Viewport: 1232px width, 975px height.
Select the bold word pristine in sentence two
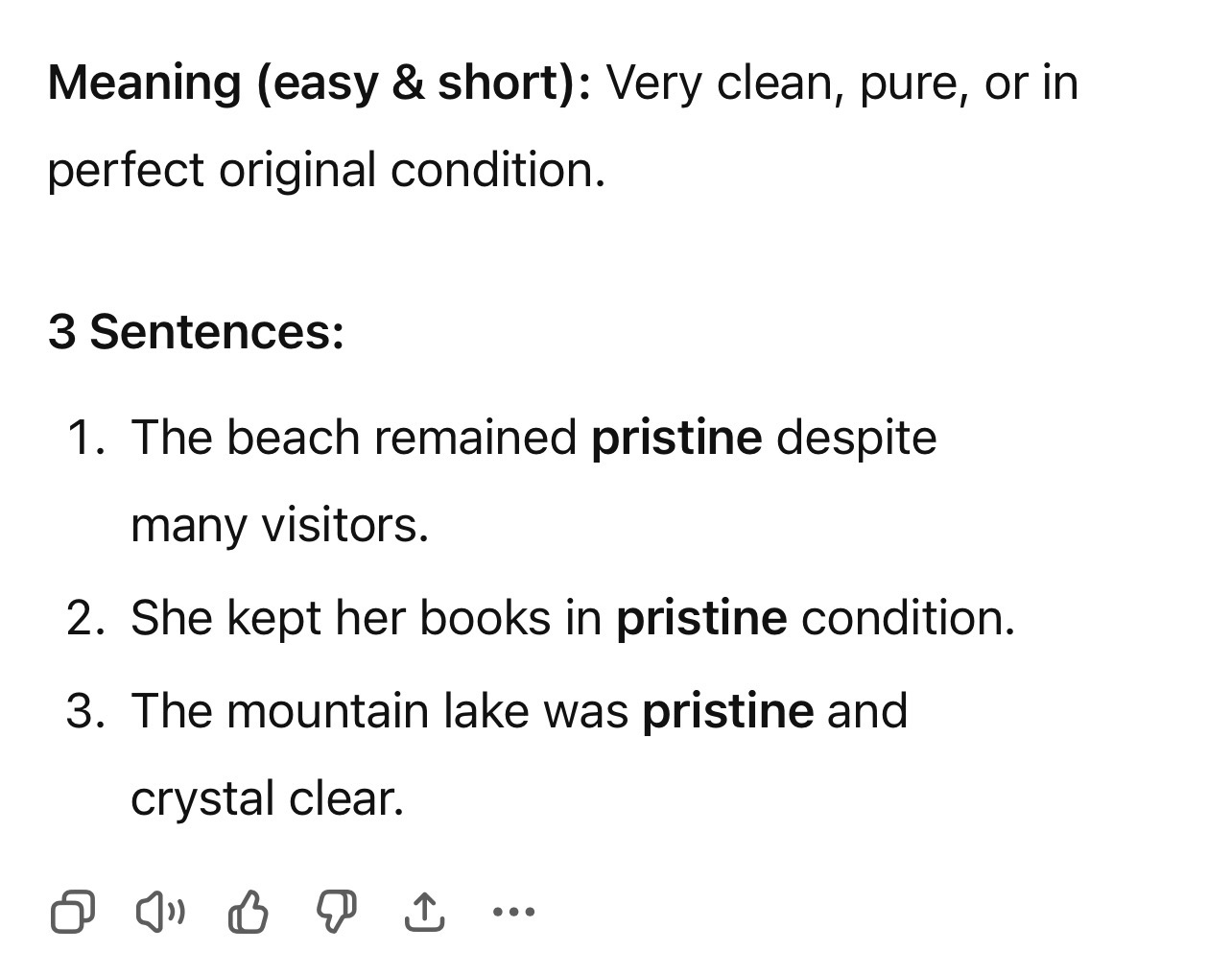(x=701, y=617)
